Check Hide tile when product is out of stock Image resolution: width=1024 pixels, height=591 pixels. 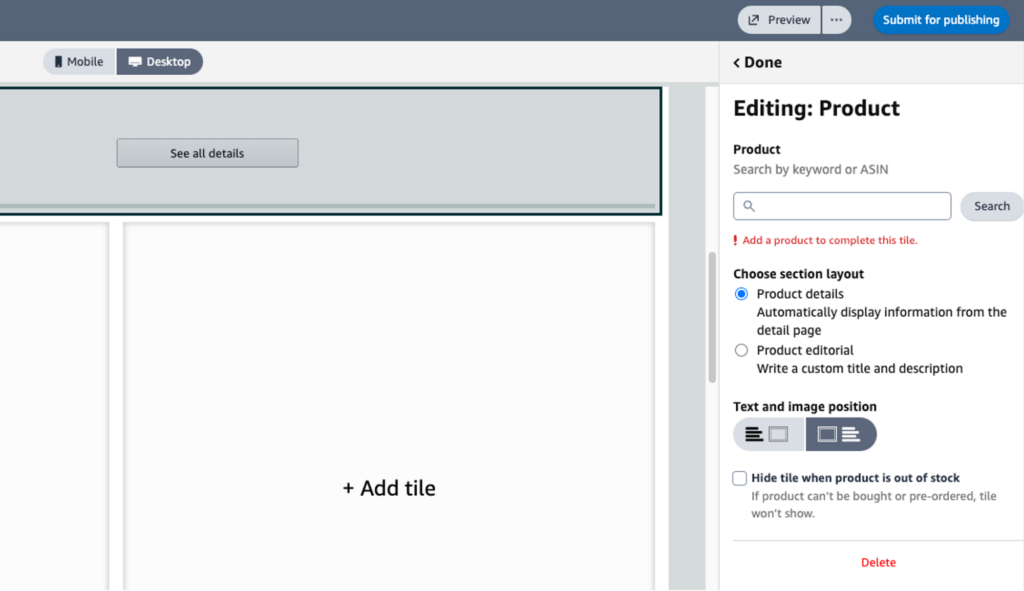(739, 478)
